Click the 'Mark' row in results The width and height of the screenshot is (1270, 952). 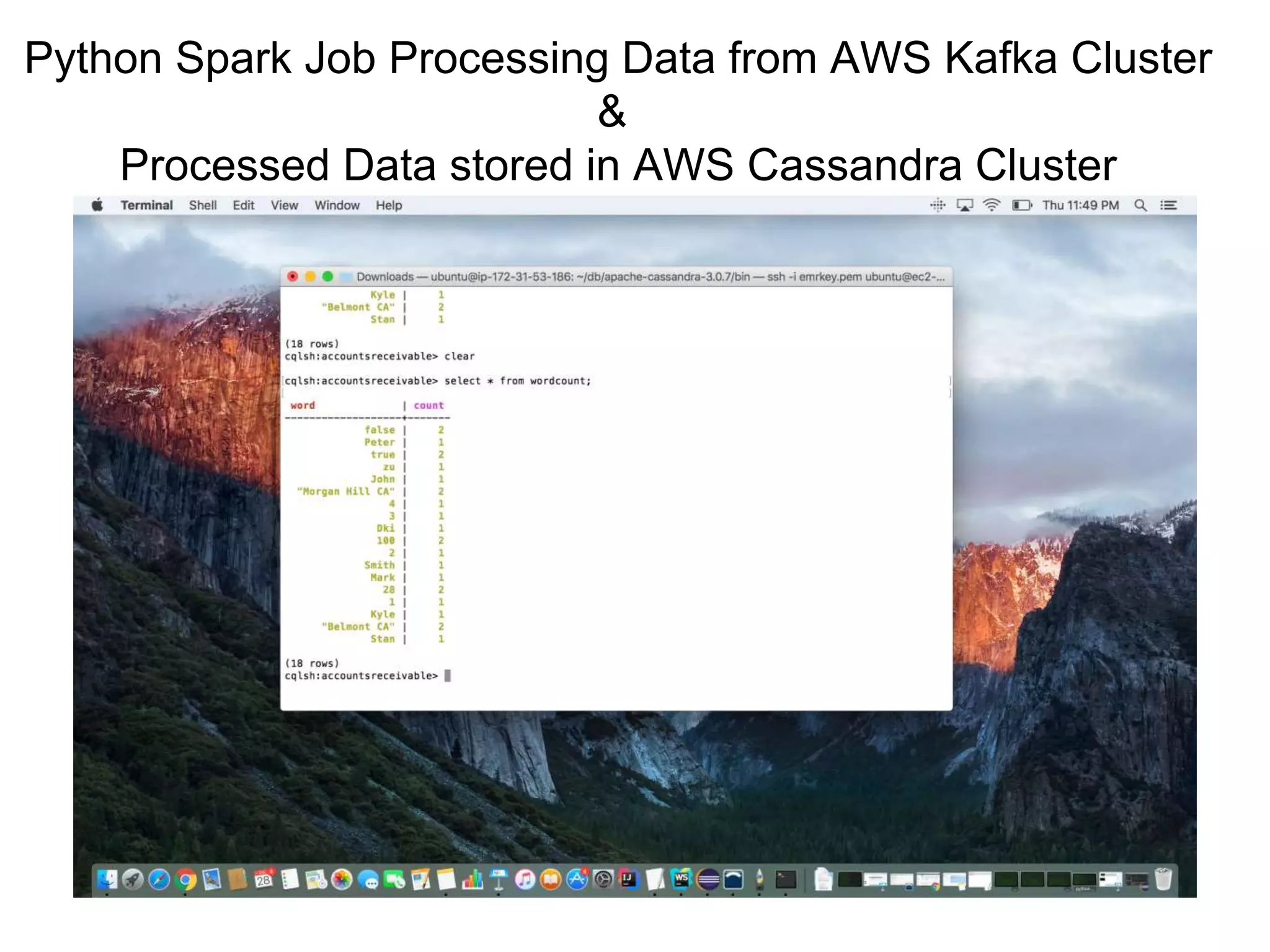383,577
